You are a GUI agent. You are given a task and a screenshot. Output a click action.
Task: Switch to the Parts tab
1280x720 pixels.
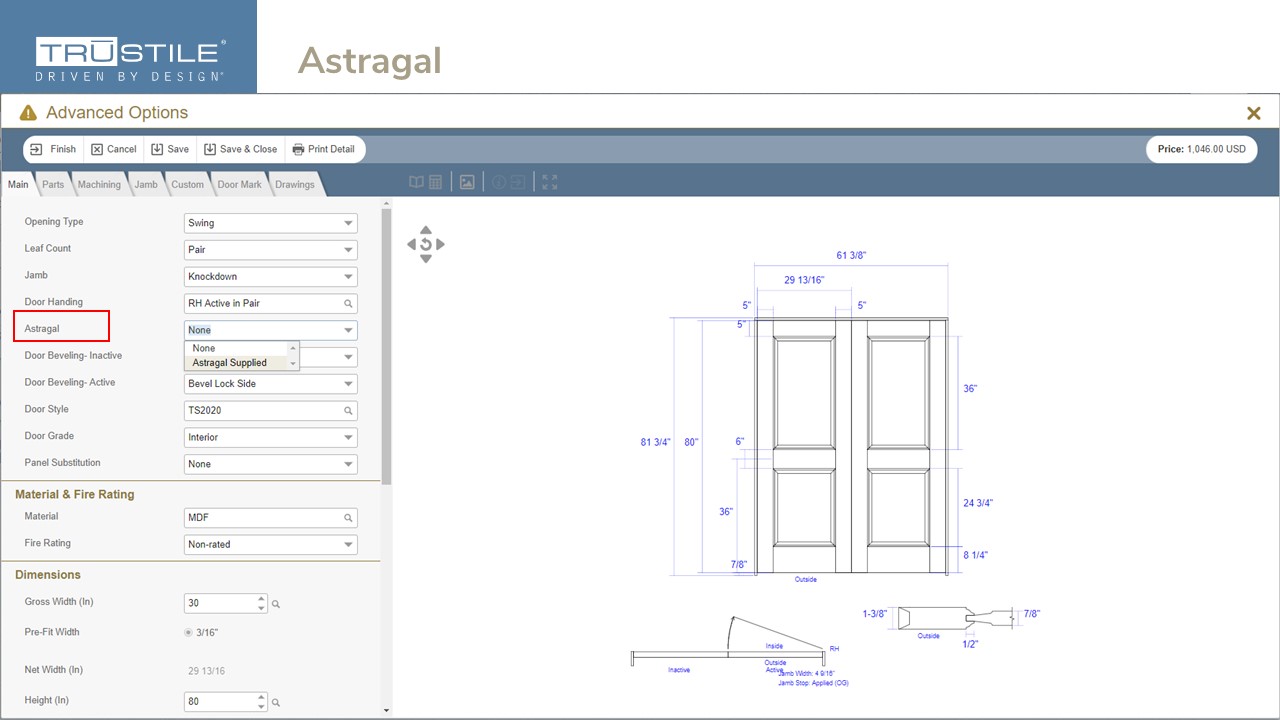(x=53, y=184)
